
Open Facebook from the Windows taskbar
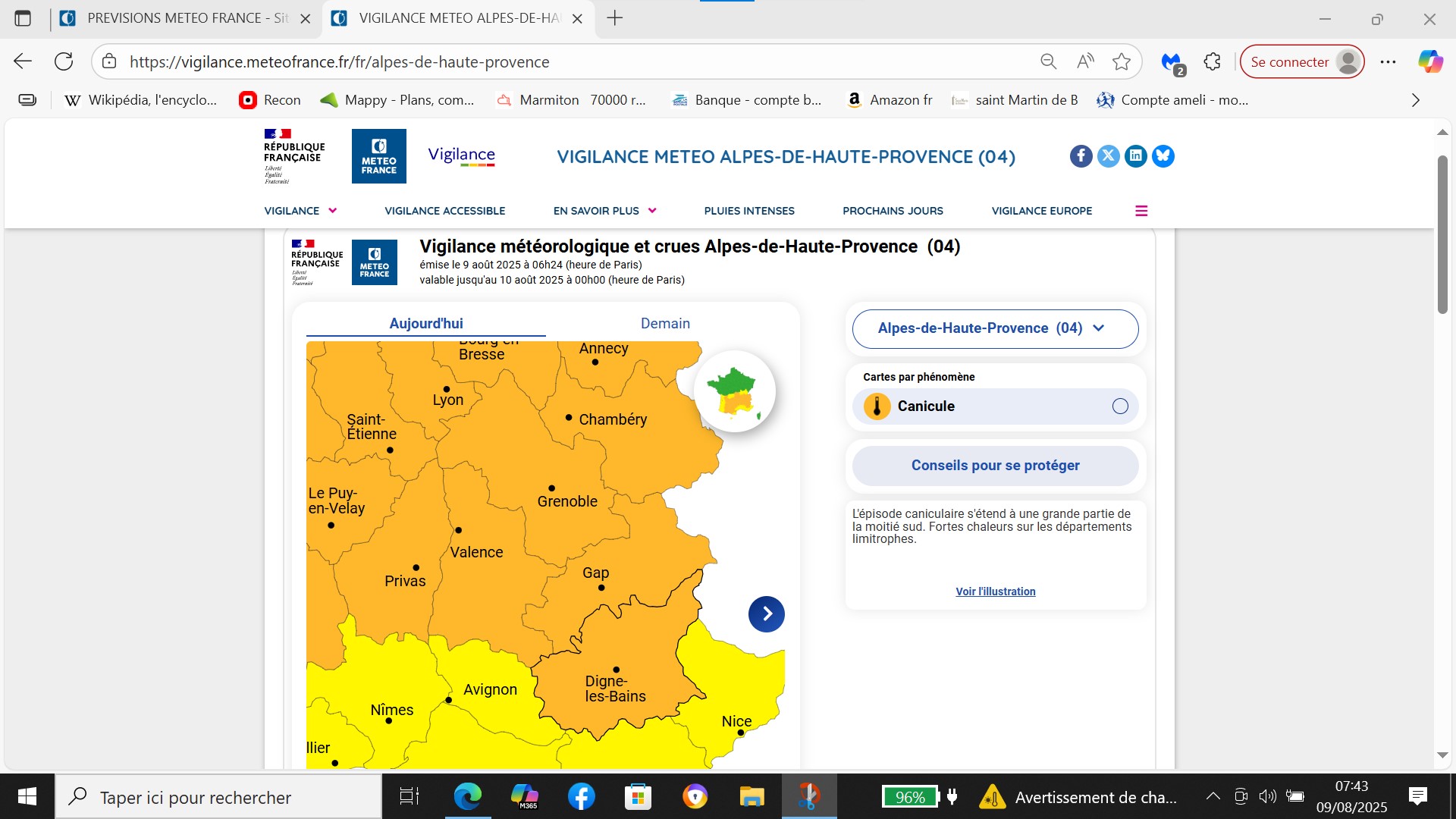click(x=581, y=796)
